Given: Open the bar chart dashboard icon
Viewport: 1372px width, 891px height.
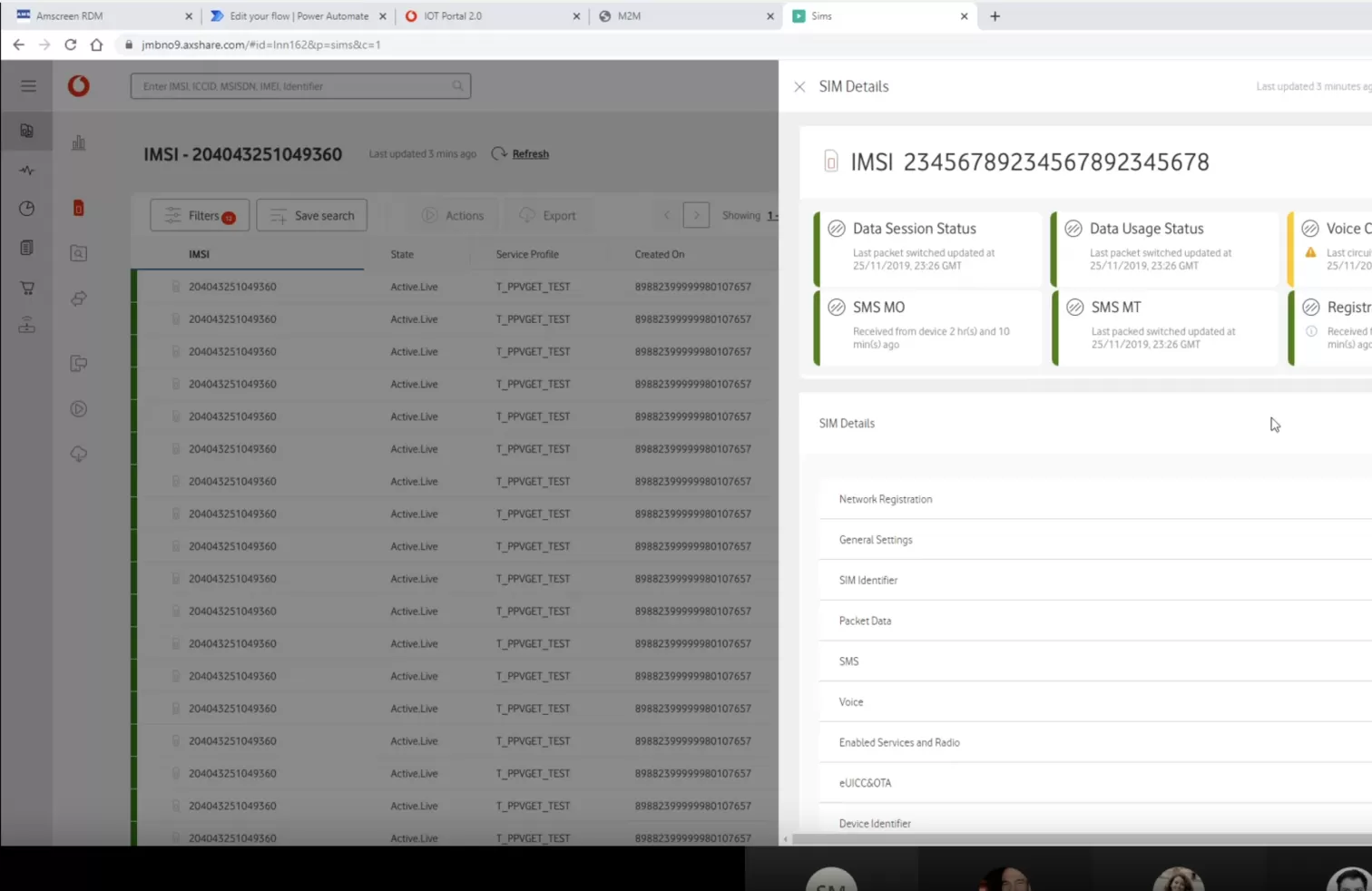Looking at the screenshot, I should coord(79,142).
